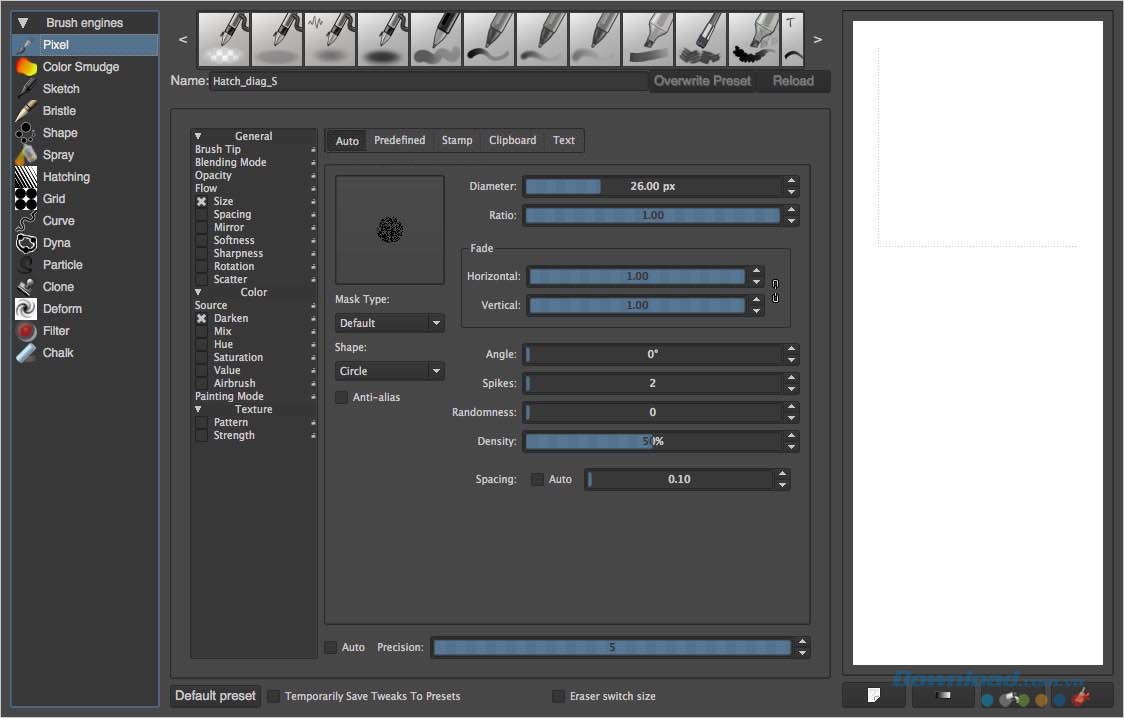Choose the Dyna brush engine icon
The width and height of the screenshot is (1124, 718).
26,243
